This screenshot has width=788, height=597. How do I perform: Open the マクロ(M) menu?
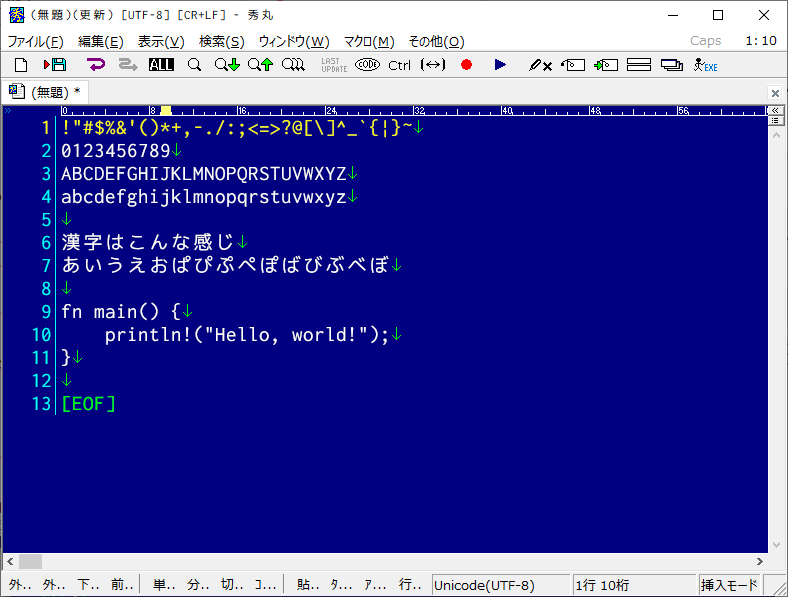[x=369, y=41]
